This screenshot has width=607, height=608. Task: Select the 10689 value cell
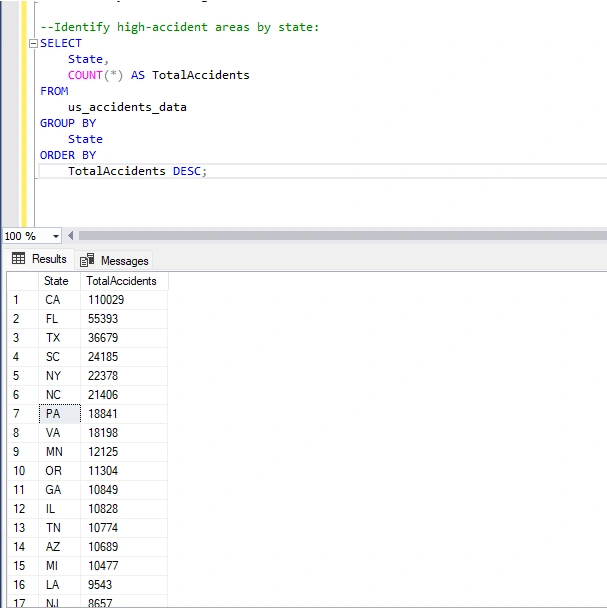[124, 547]
